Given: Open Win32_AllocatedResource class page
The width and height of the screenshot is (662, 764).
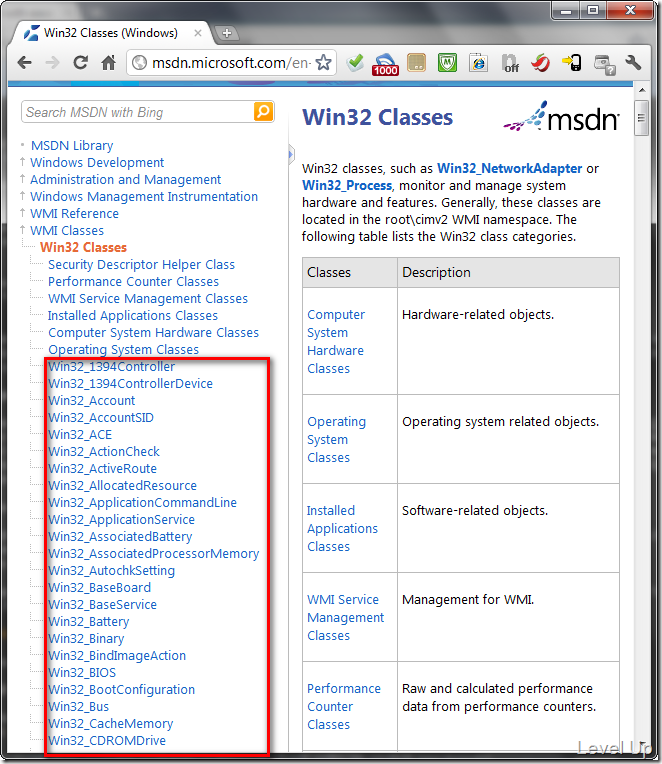Looking at the screenshot, I should click(x=122, y=486).
